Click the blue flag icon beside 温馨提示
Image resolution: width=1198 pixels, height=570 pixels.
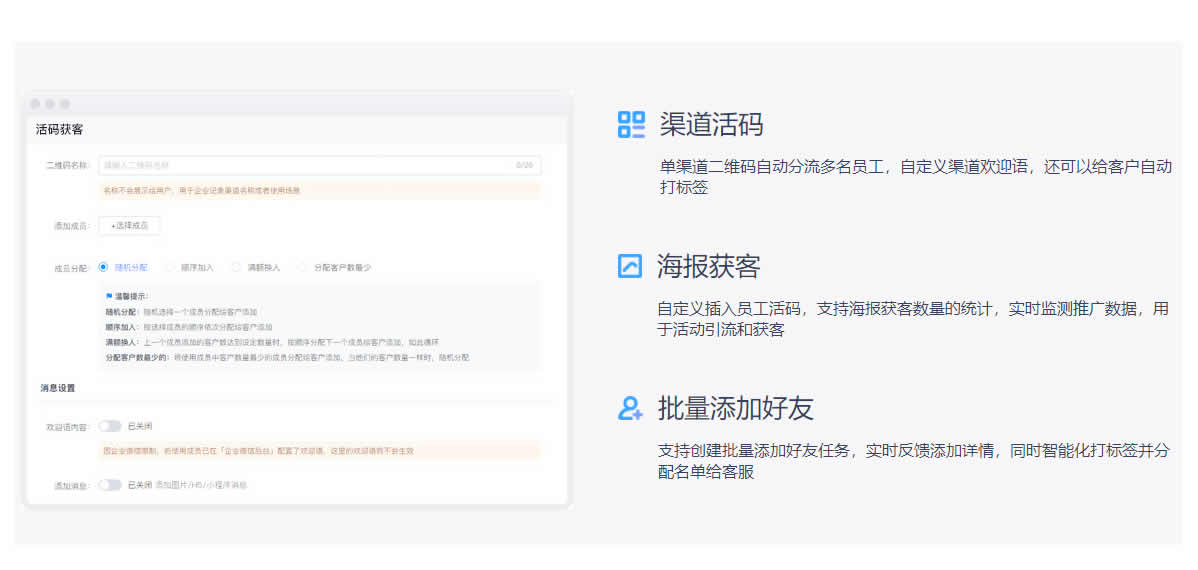(109, 296)
